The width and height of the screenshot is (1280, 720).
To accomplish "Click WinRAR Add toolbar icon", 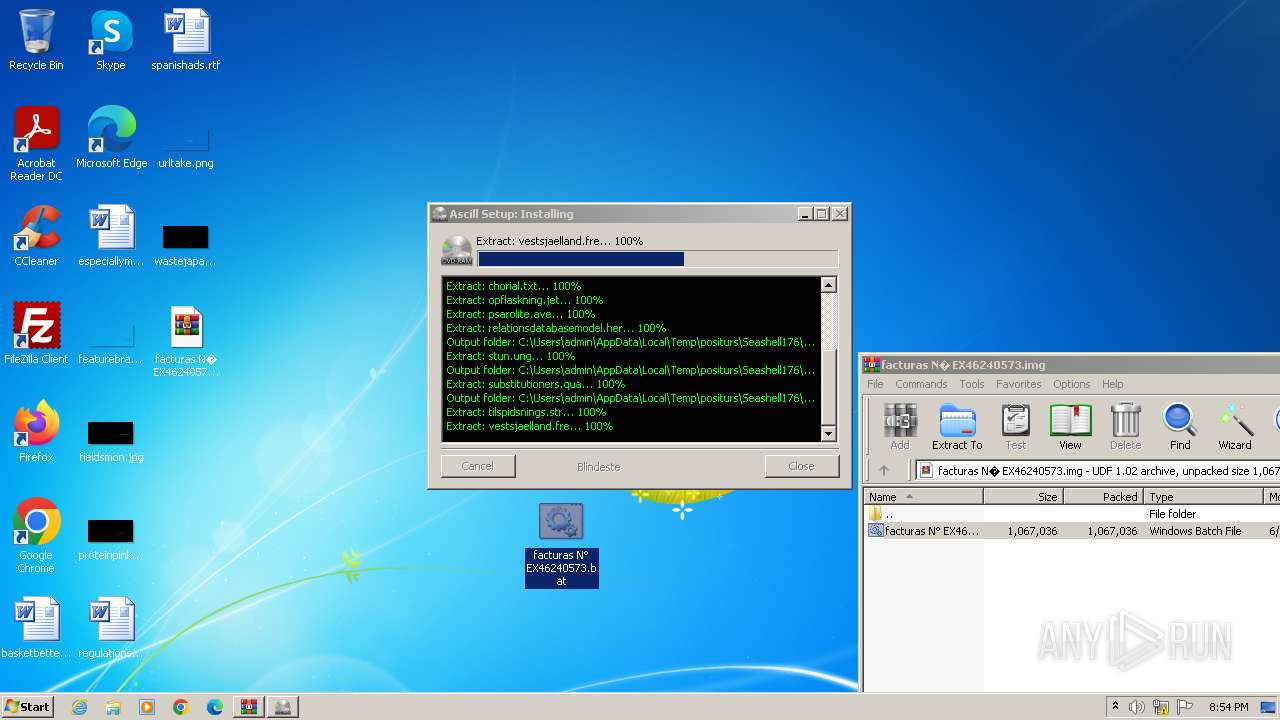I will (900, 426).
